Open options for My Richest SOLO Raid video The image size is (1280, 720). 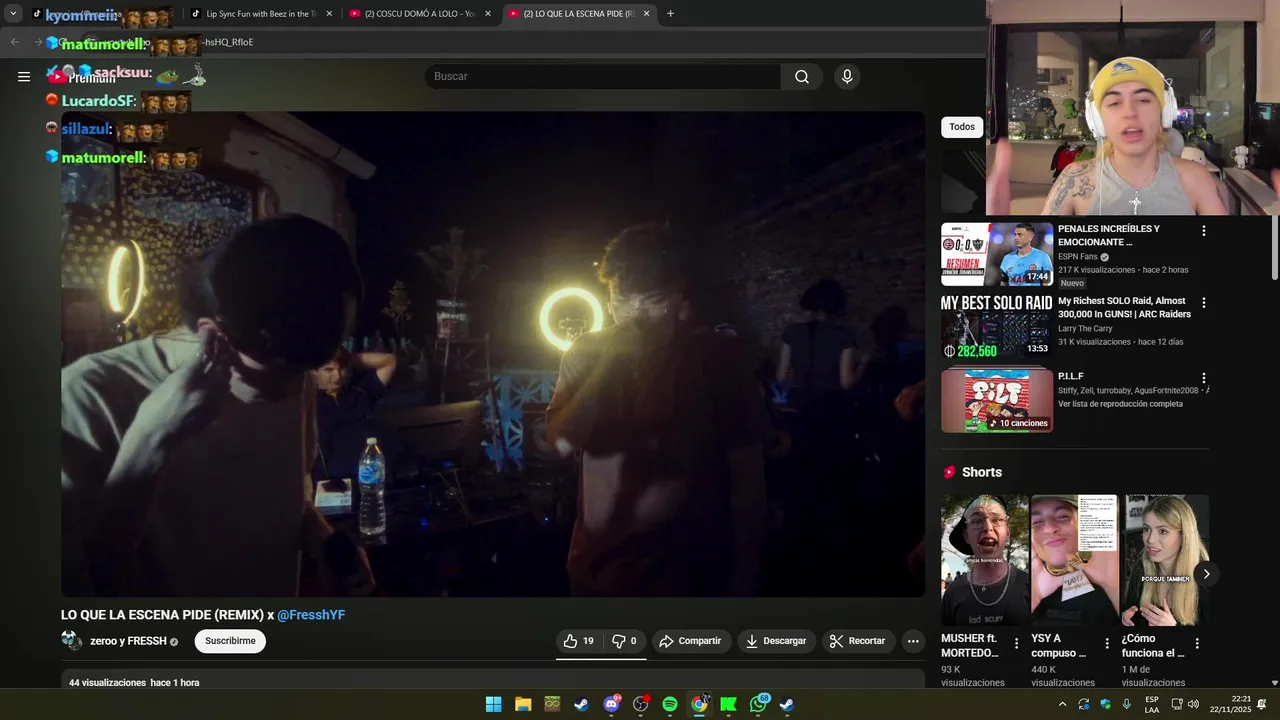pos(1204,303)
